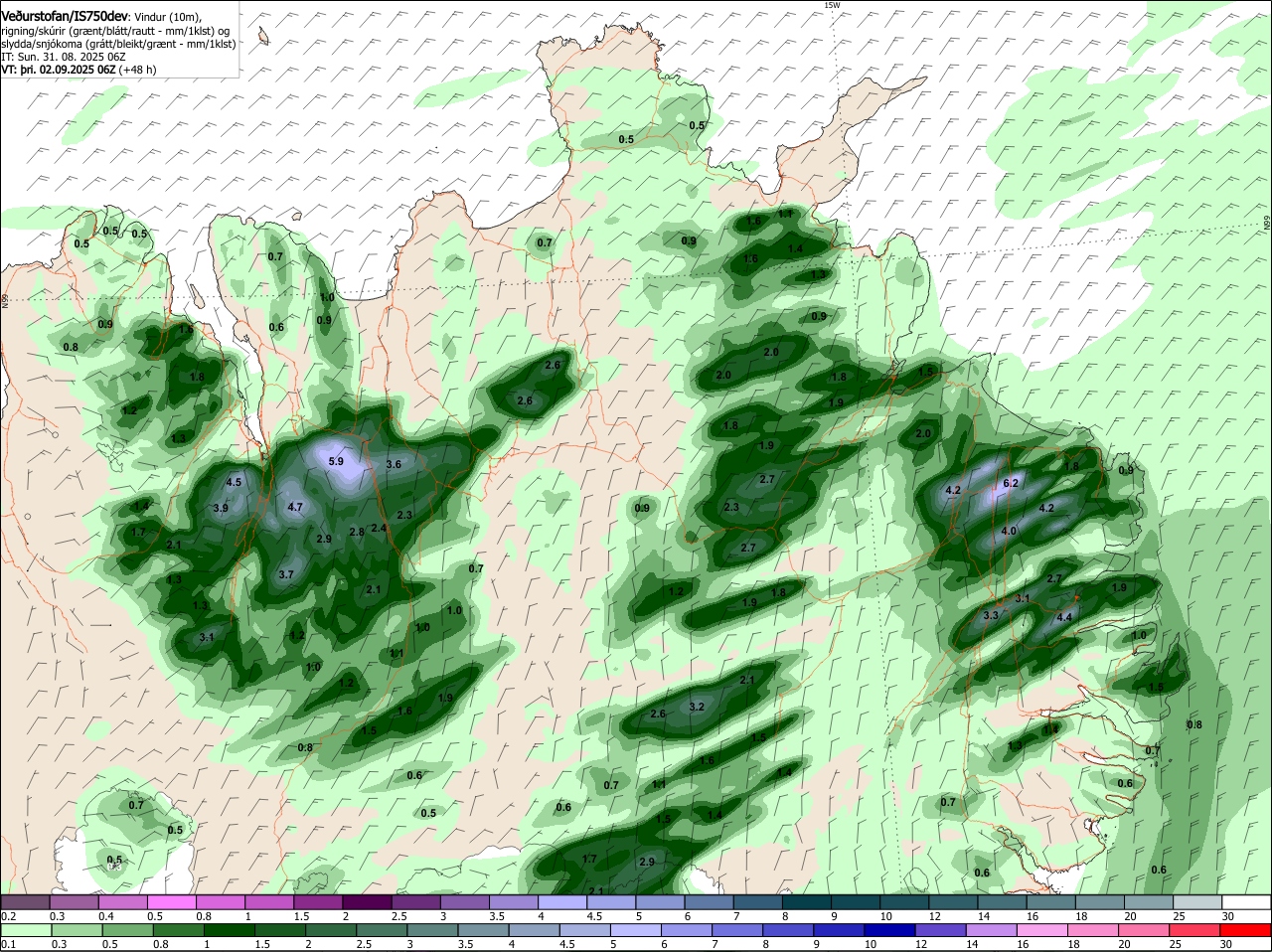
Task: Pick the dark purple 2 swatch in top legend
Action: [x=367, y=902]
